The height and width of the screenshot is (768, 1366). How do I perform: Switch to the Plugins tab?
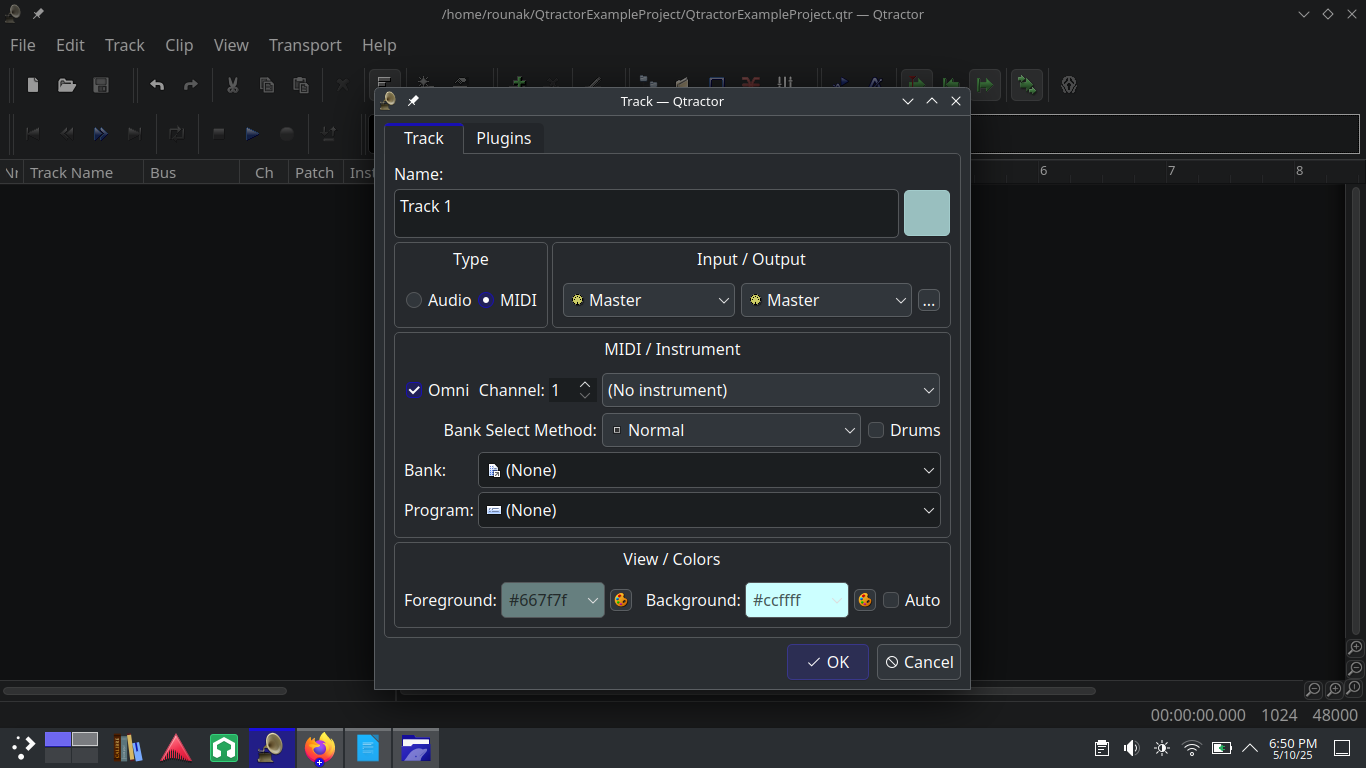pos(504,138)
